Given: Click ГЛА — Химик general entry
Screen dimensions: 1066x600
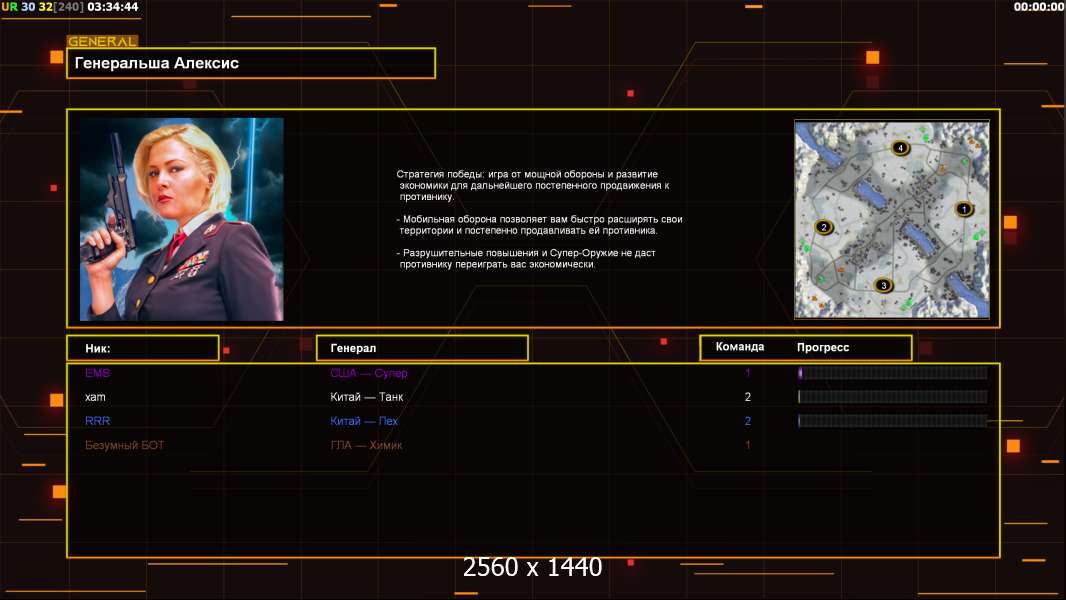Looking at the screenshot, I should pyautogui.click(x=366, y=445).
